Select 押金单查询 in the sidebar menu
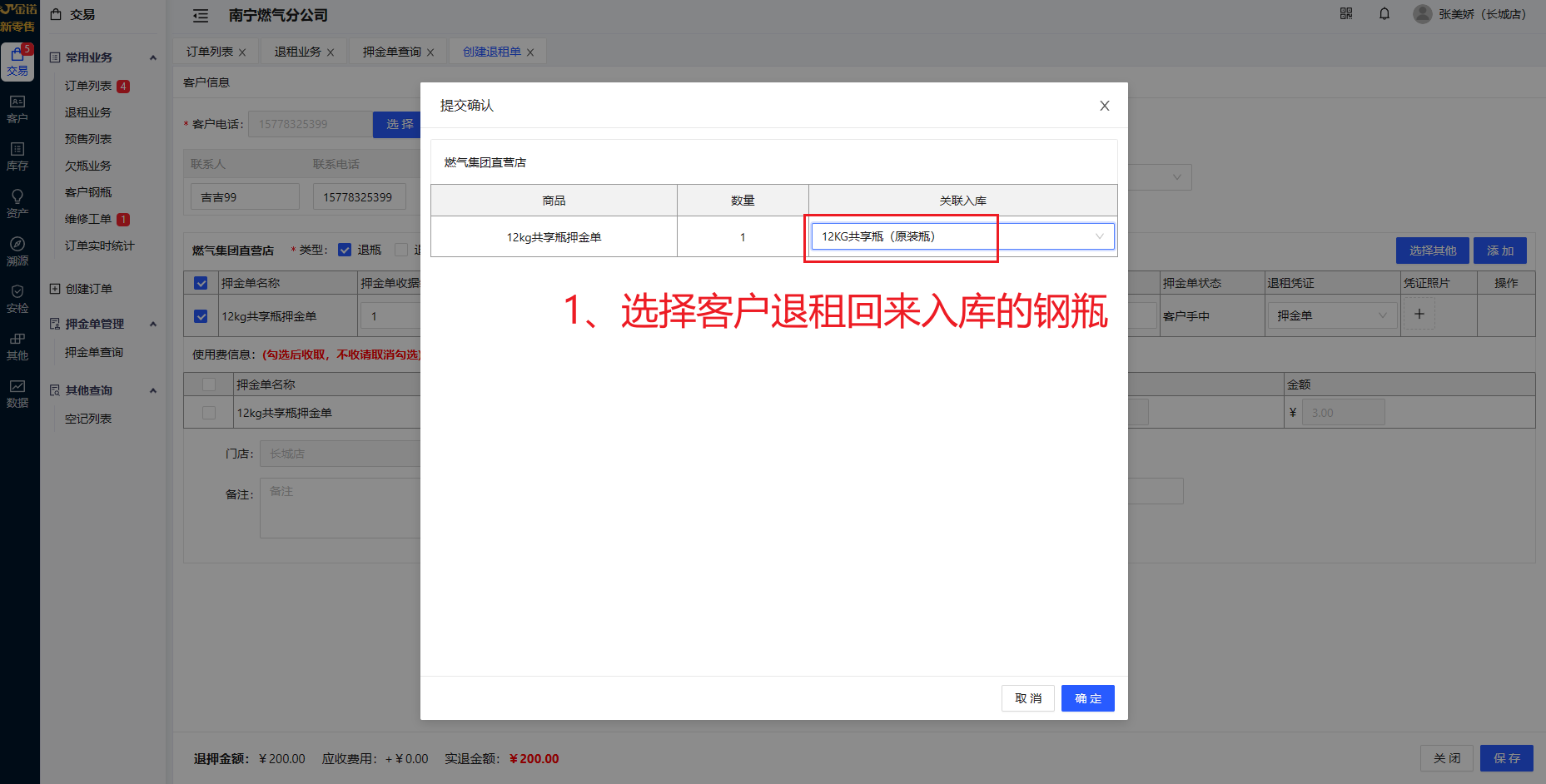 click(x=94, y=352)
